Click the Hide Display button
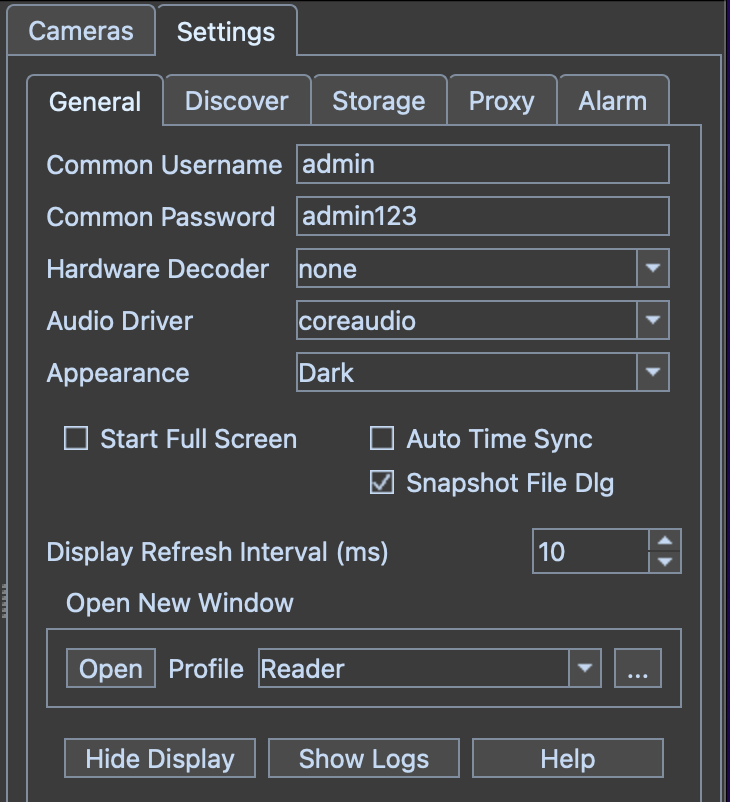Screen dimensions: 730x802 coord(160,759)
